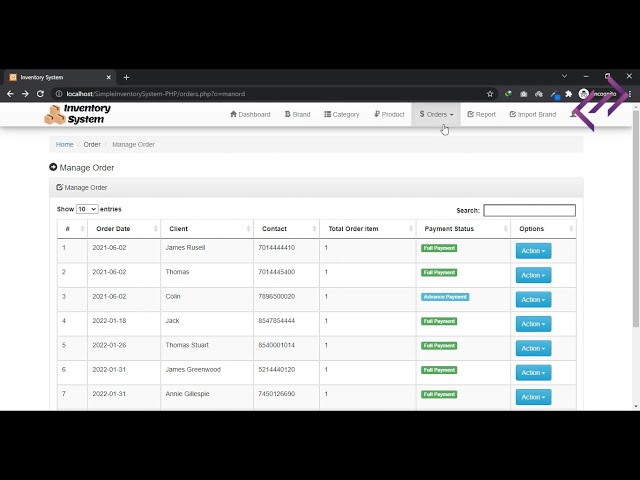This screenshot has width=640, height=480.
Task: Sort by Options column header
Action: (543, 229)
